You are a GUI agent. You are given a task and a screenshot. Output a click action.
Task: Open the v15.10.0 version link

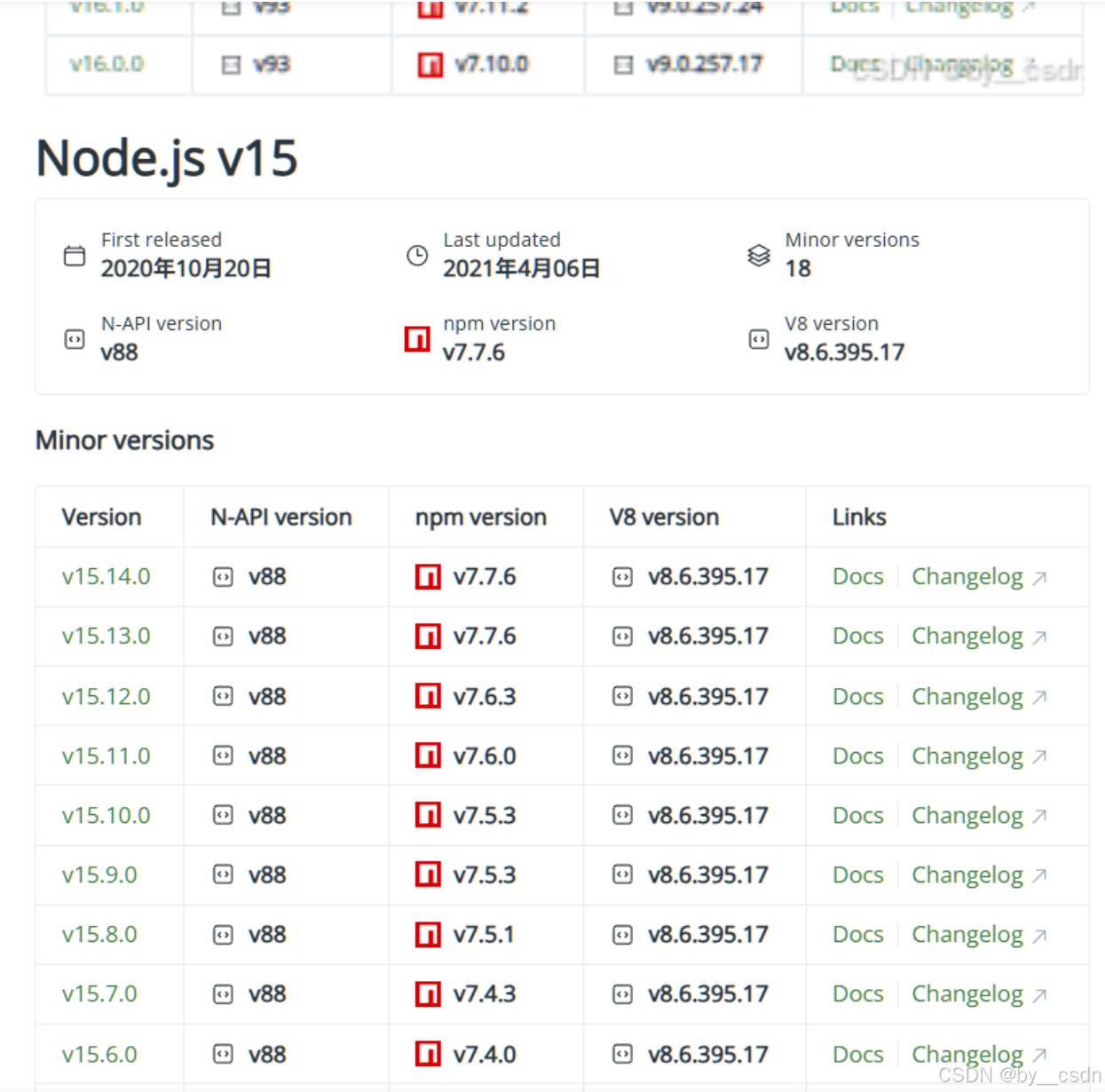(107, 816)
